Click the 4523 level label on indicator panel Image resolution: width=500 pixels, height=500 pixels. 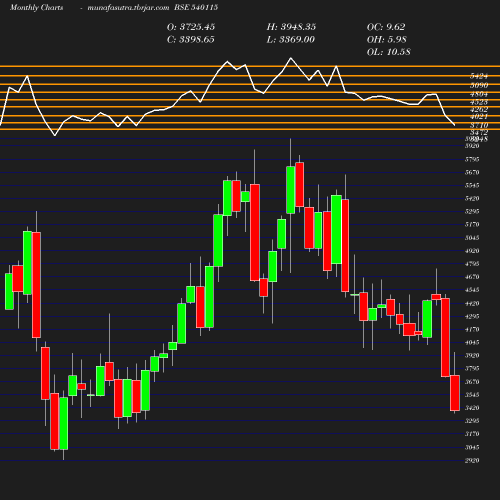tap(479, 102)
